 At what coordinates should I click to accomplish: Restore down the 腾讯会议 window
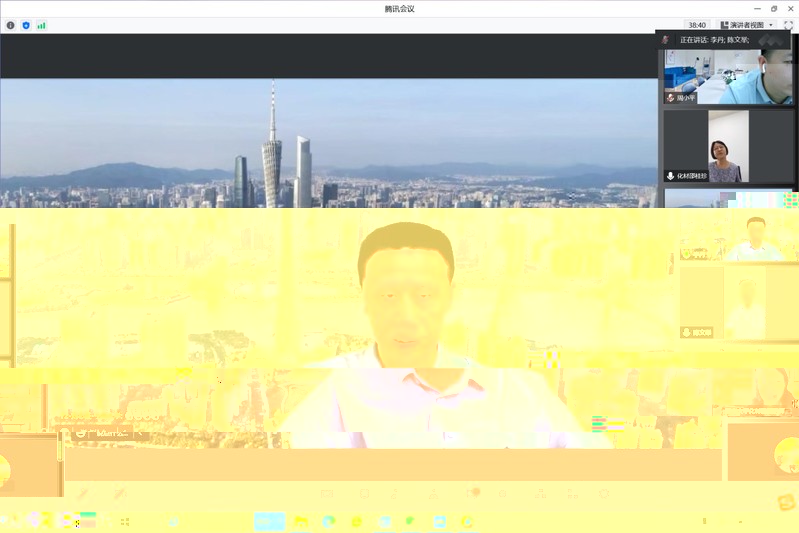[773, 8]
